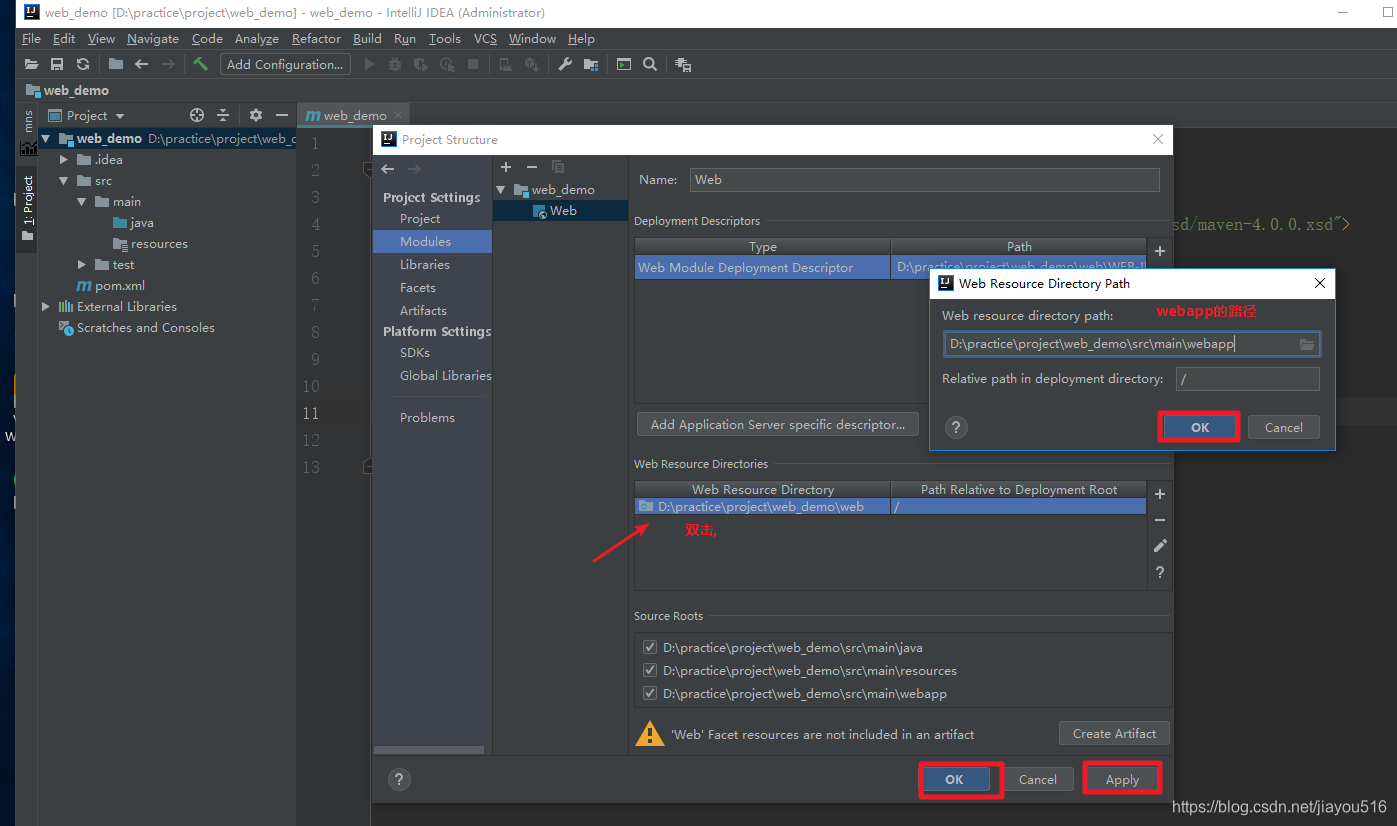
Task: Open Project Structure toolbar icon
Action: pos(591,64)
